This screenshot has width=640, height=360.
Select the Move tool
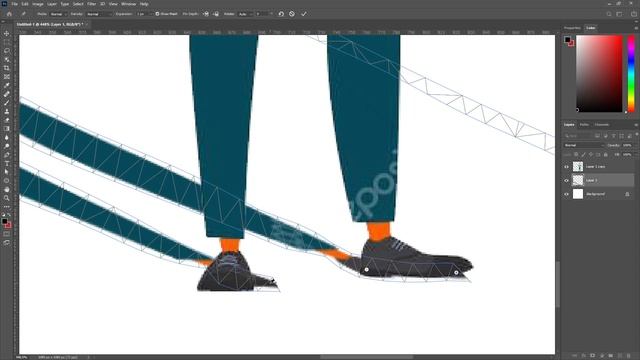pyautogui.click(x=7, y=33)
